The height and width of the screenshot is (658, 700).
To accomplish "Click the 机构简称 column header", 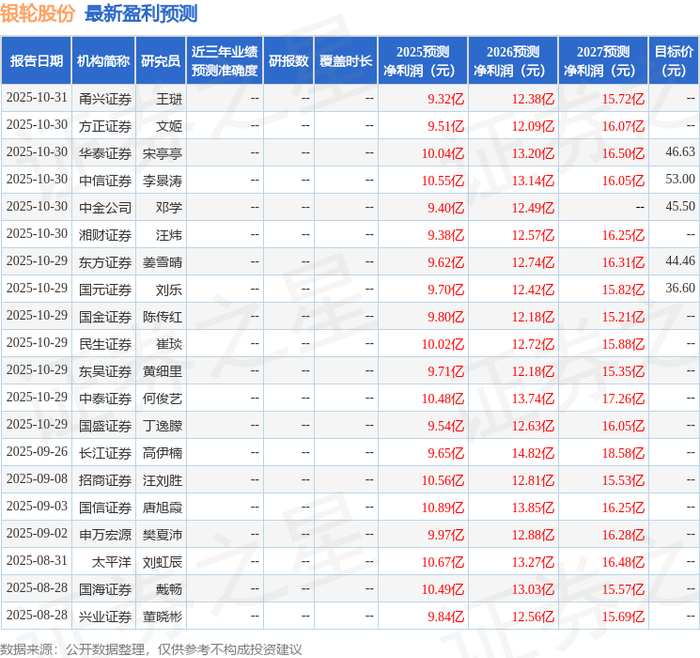I will (103, 61).
